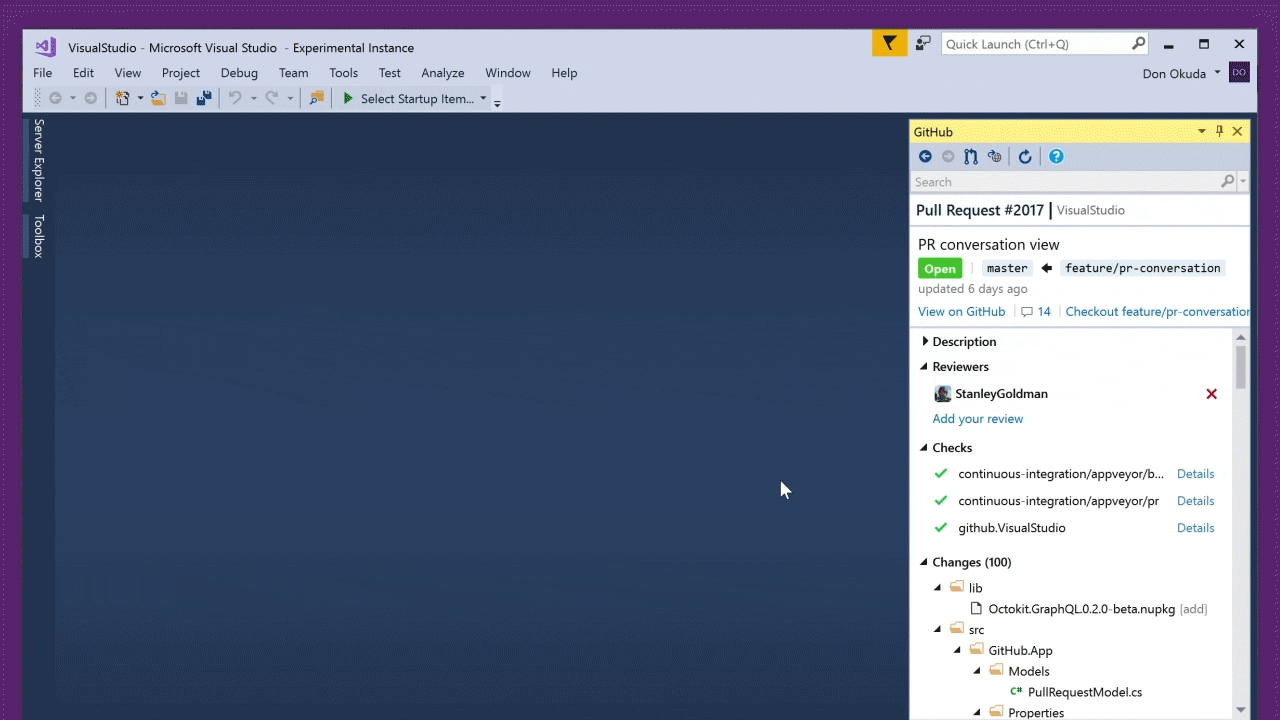This screenshot has height=720, width=1280.
Task: Click the Add your review link
Action: 978,419
